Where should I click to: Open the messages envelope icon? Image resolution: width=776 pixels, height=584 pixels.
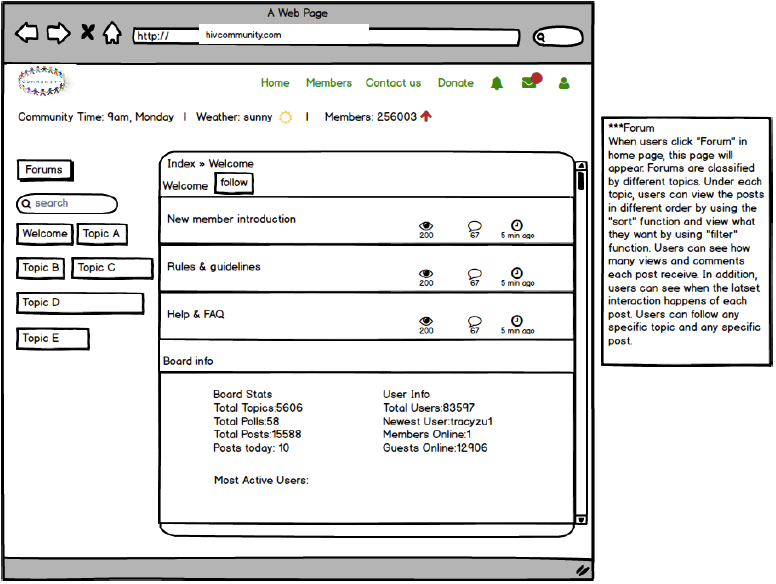[530, 83]
